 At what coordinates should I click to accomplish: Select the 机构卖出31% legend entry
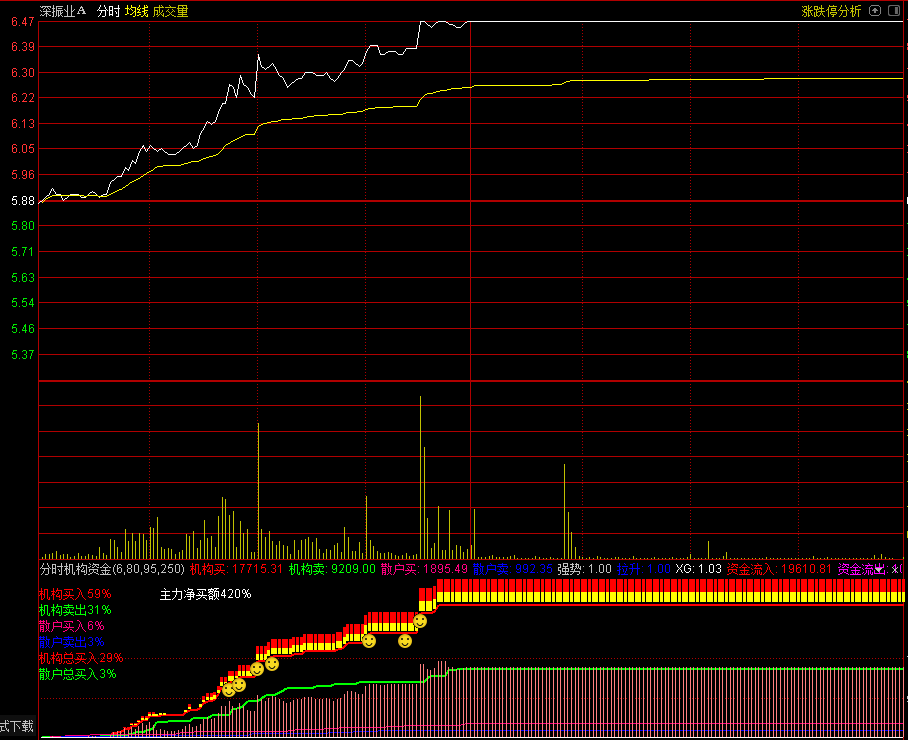click(x=75, y=610)
